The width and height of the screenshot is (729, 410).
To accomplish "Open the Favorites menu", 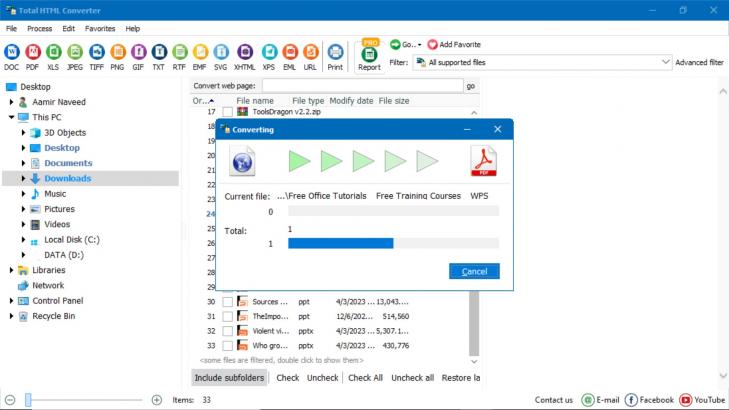I will click(100, 29).
